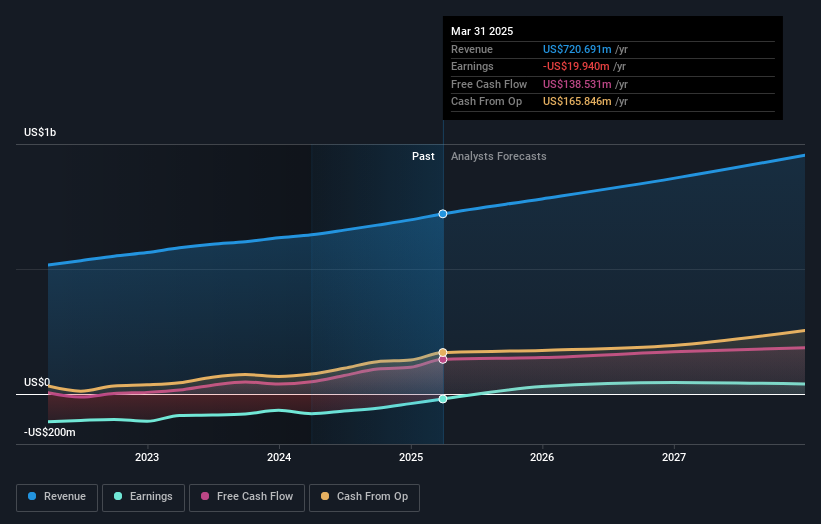Click the 2027 x-axis label

click(674, 457)
